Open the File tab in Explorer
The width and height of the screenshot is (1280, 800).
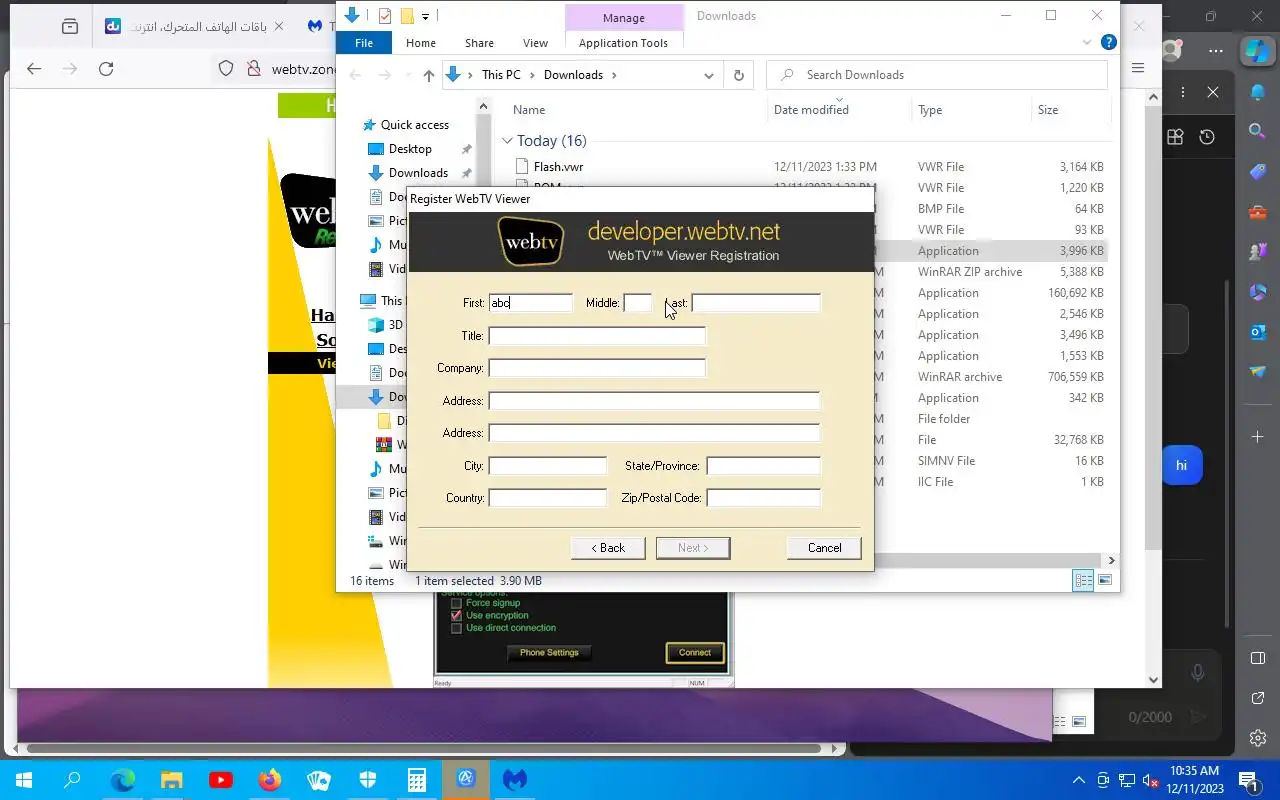(x=364, y=43)
